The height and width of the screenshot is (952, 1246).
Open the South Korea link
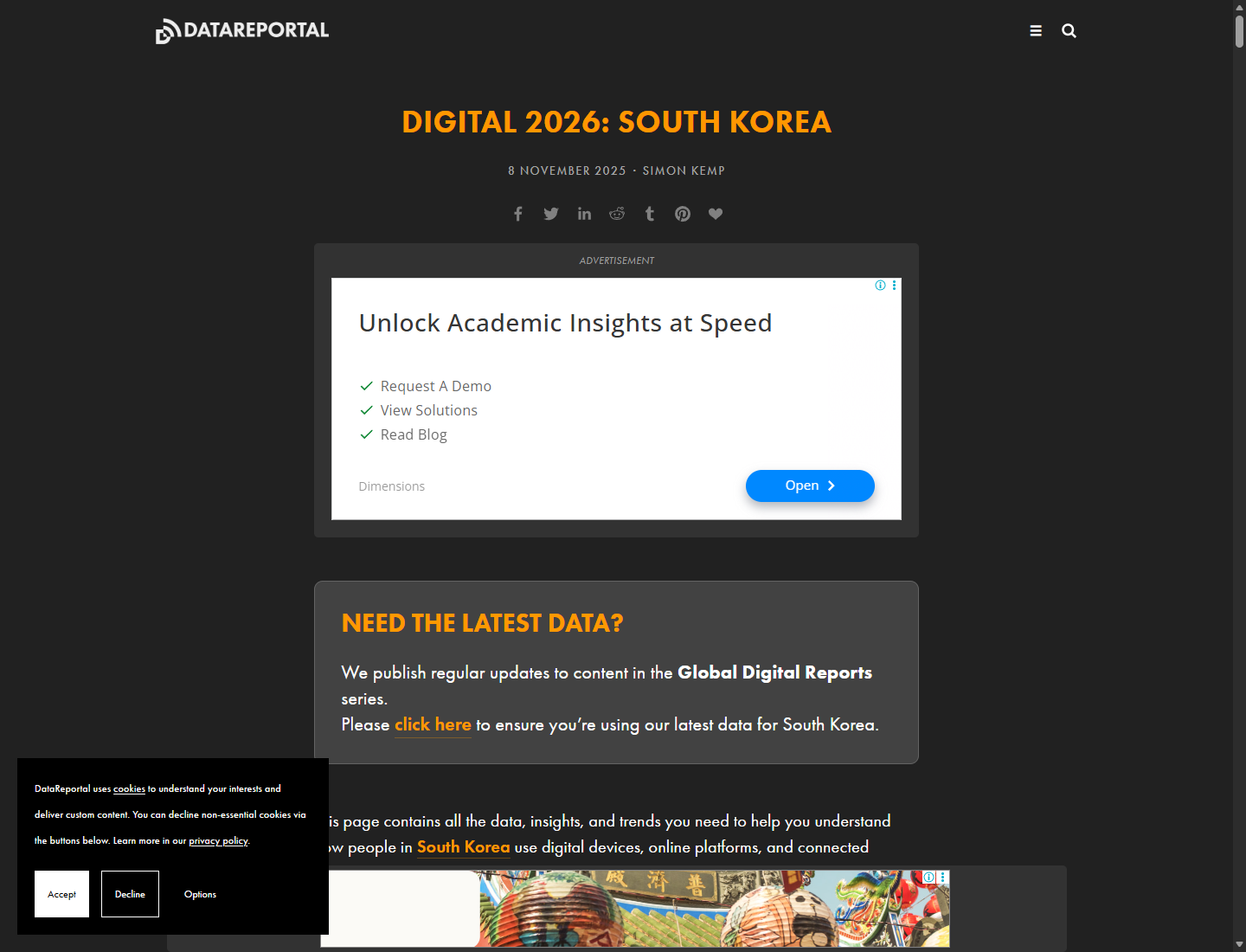(x=464, y=847)
